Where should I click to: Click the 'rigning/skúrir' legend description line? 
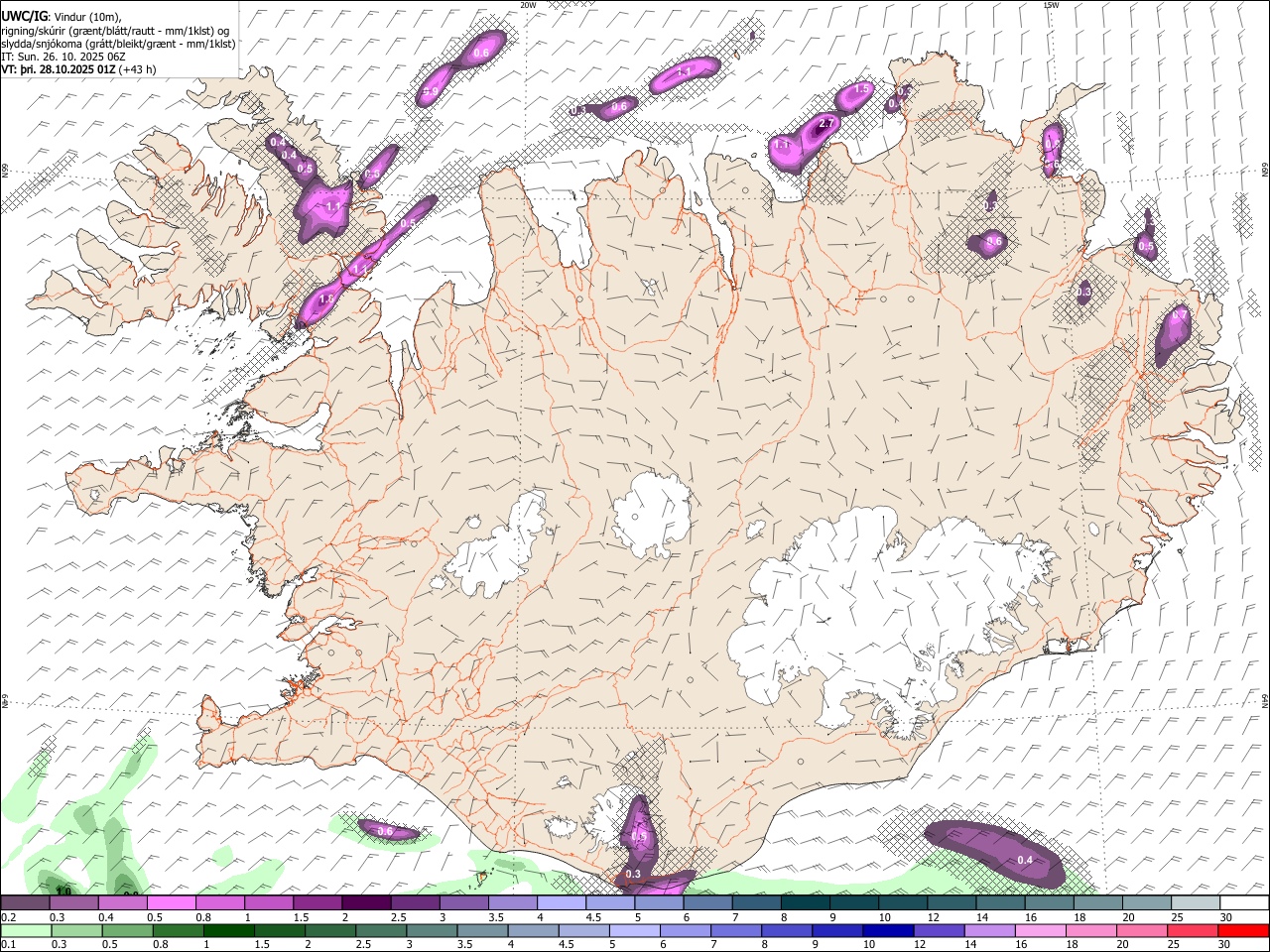point(115,30)
